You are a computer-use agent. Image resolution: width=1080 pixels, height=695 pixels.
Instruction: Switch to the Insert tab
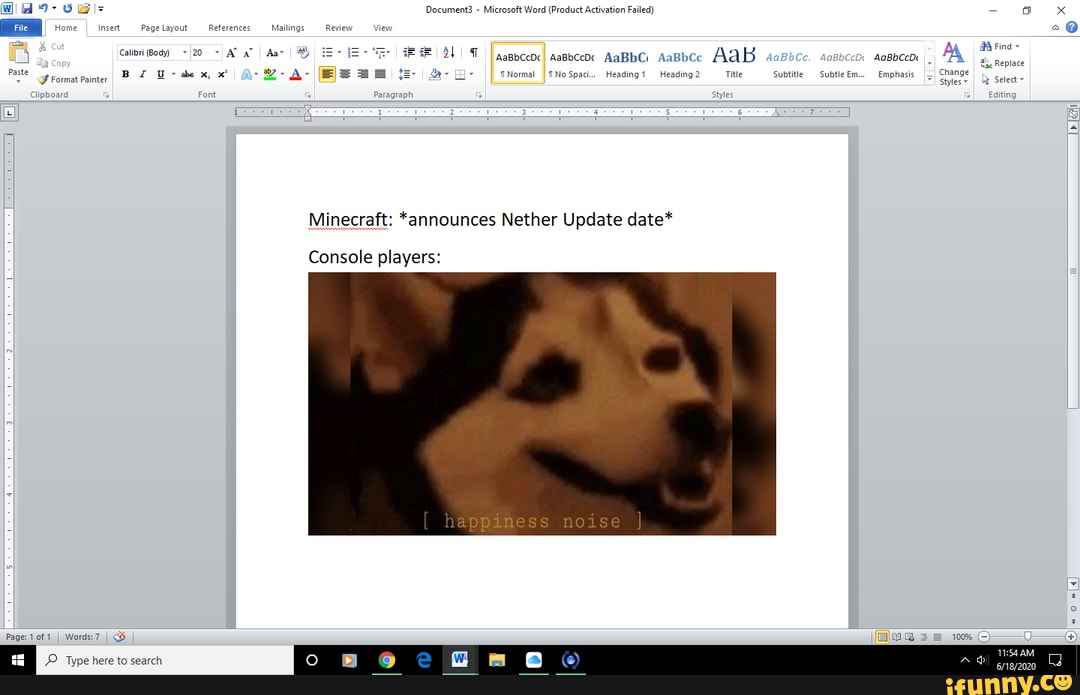click(109, 28)
